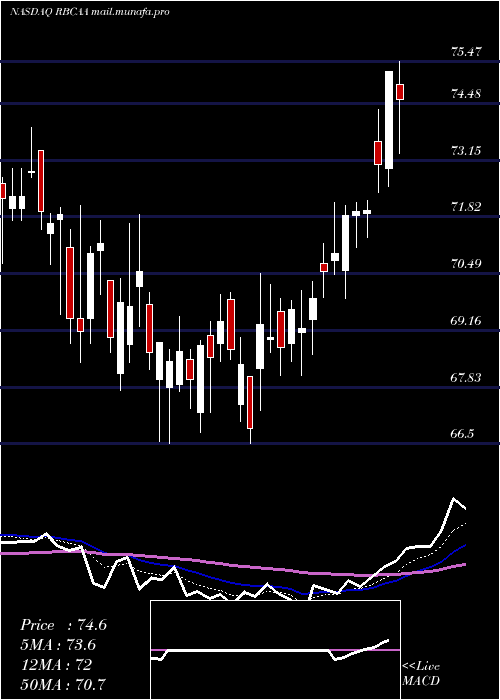Click the 73.15 price axis label
This screenshot has width=500, height=700.
[466, 151]
